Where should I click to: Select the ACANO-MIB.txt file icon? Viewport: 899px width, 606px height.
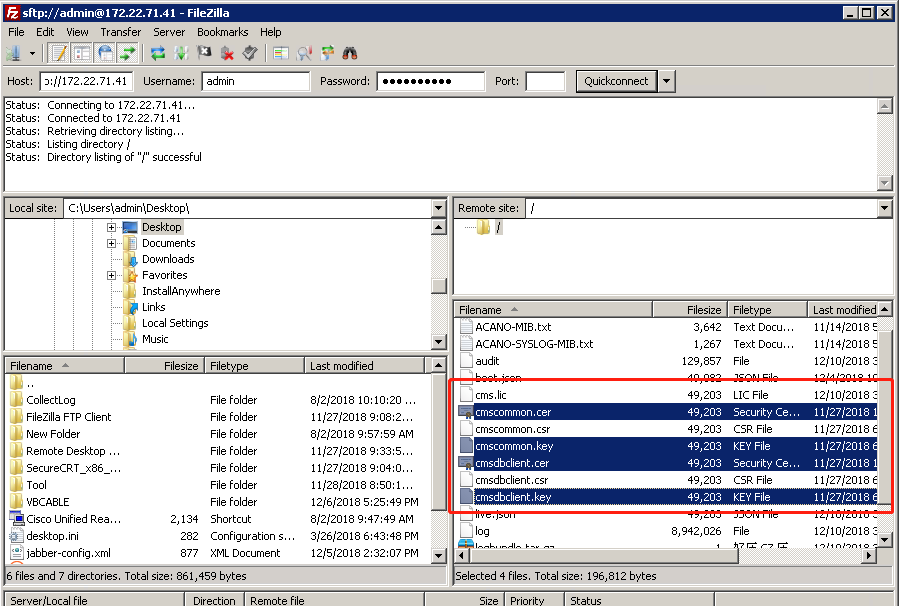pos(467,327)
